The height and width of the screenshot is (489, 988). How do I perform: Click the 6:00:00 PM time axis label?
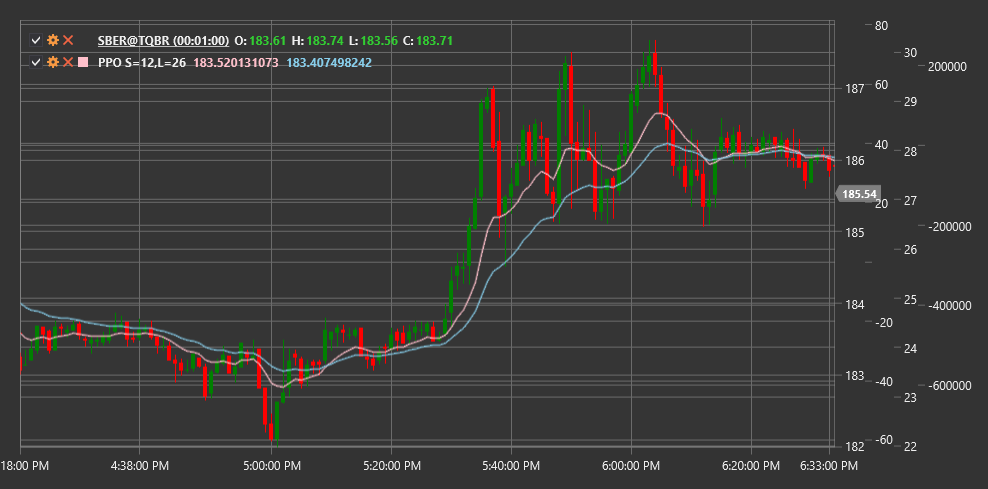[x=631, y=466]
